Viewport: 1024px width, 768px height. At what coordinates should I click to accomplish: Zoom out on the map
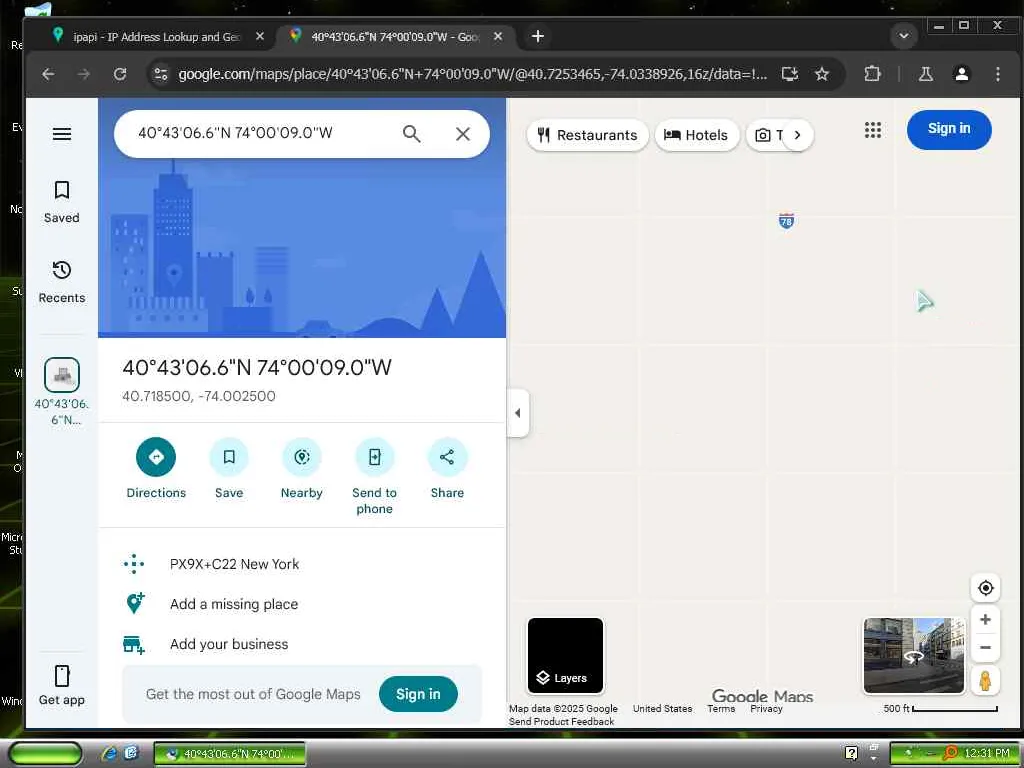pos(985,648)
